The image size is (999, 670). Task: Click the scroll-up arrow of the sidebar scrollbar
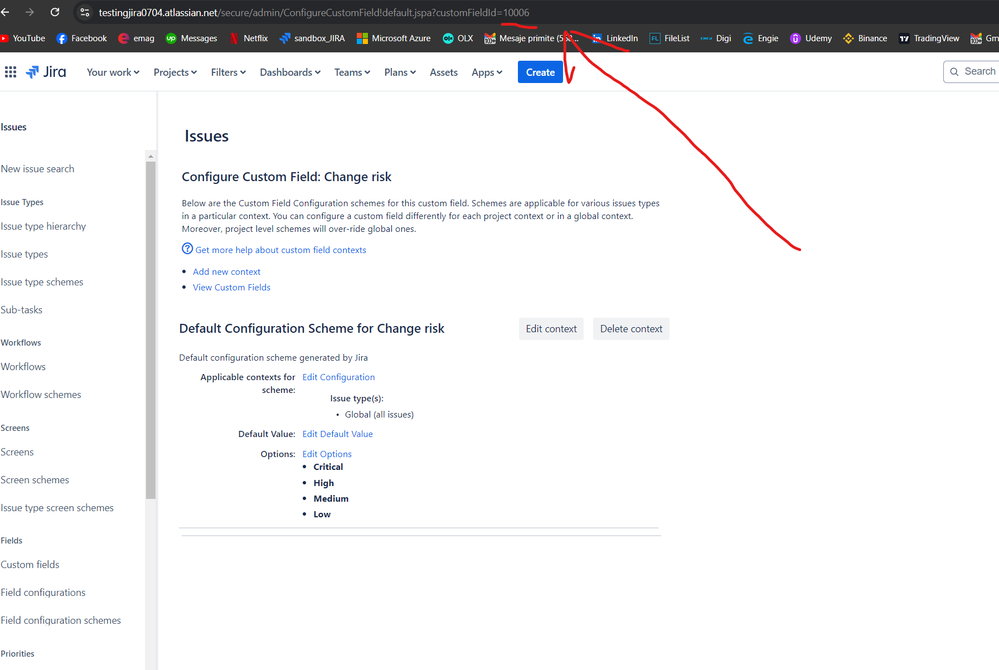pos(150,156)
